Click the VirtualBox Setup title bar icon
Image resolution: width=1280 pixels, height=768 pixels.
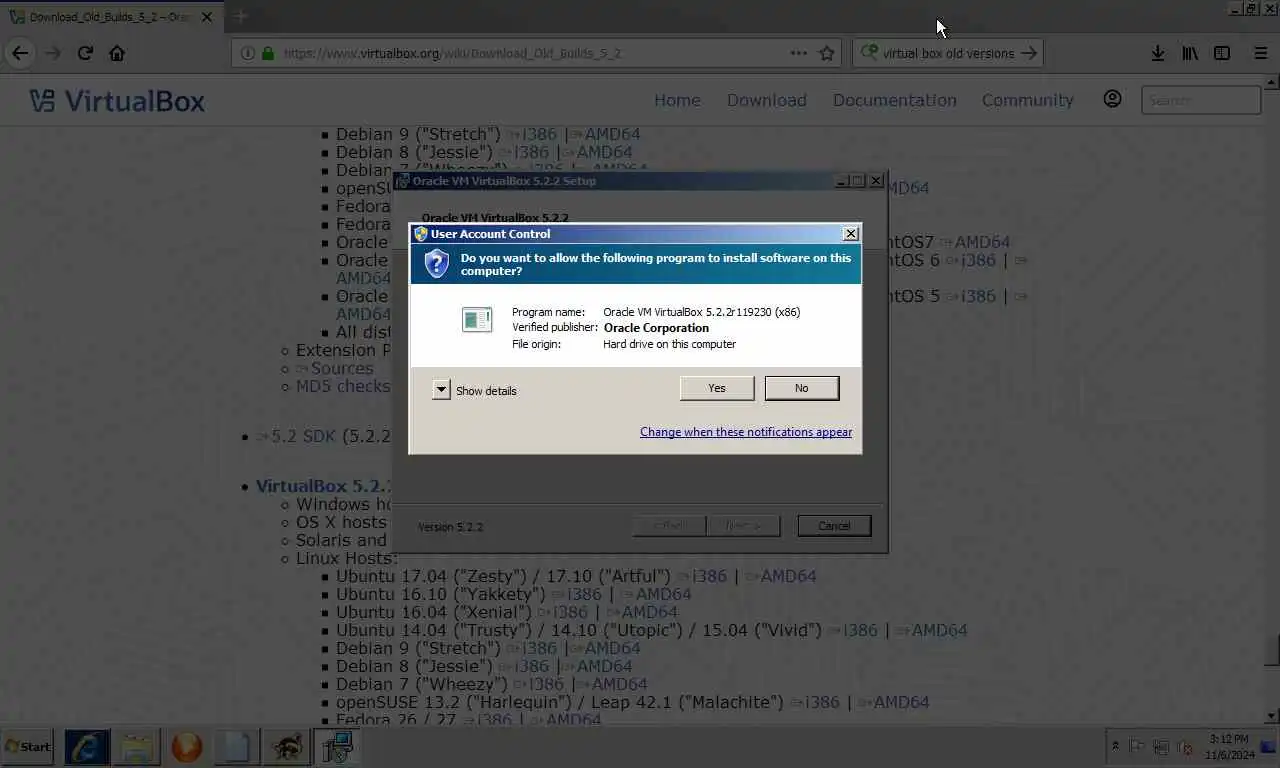(x=402, y=181)
